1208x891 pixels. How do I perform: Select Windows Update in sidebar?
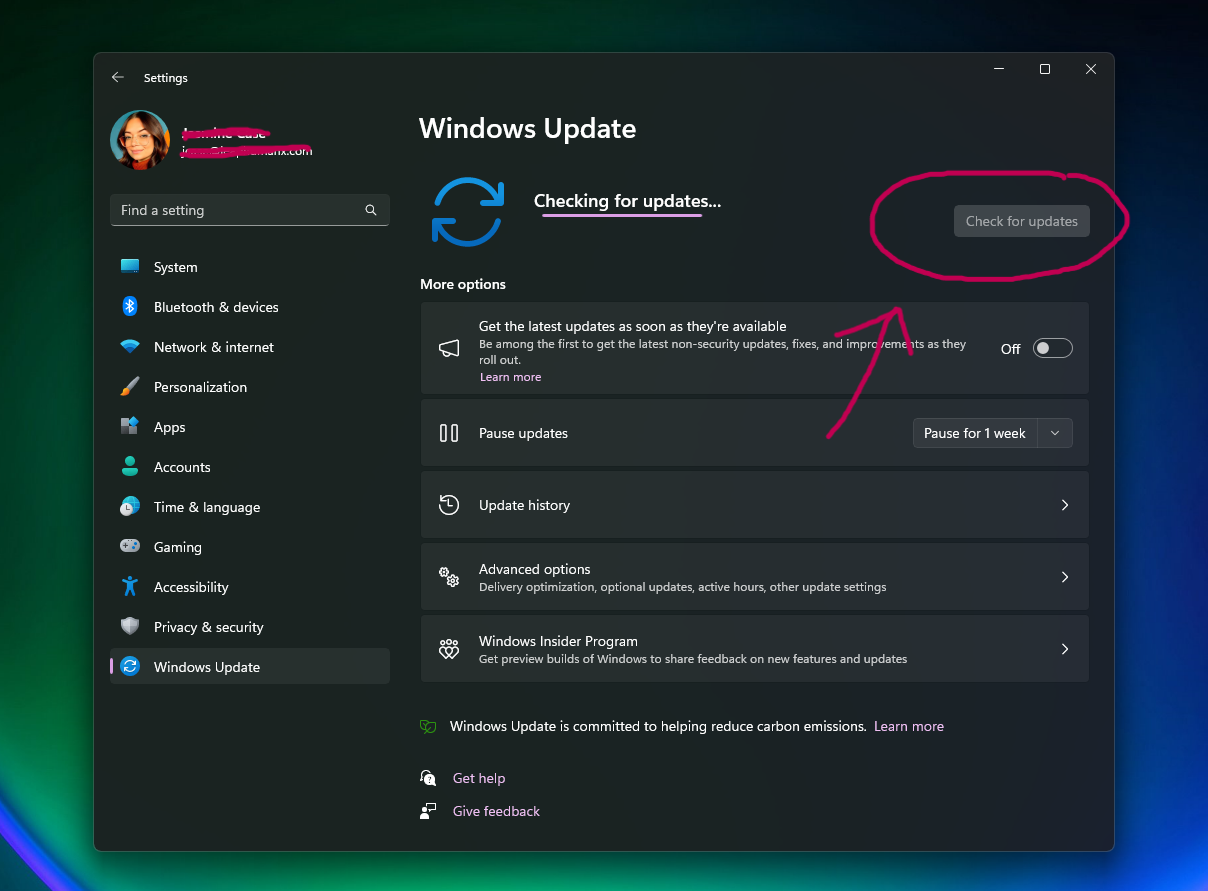tap(250, 667)
